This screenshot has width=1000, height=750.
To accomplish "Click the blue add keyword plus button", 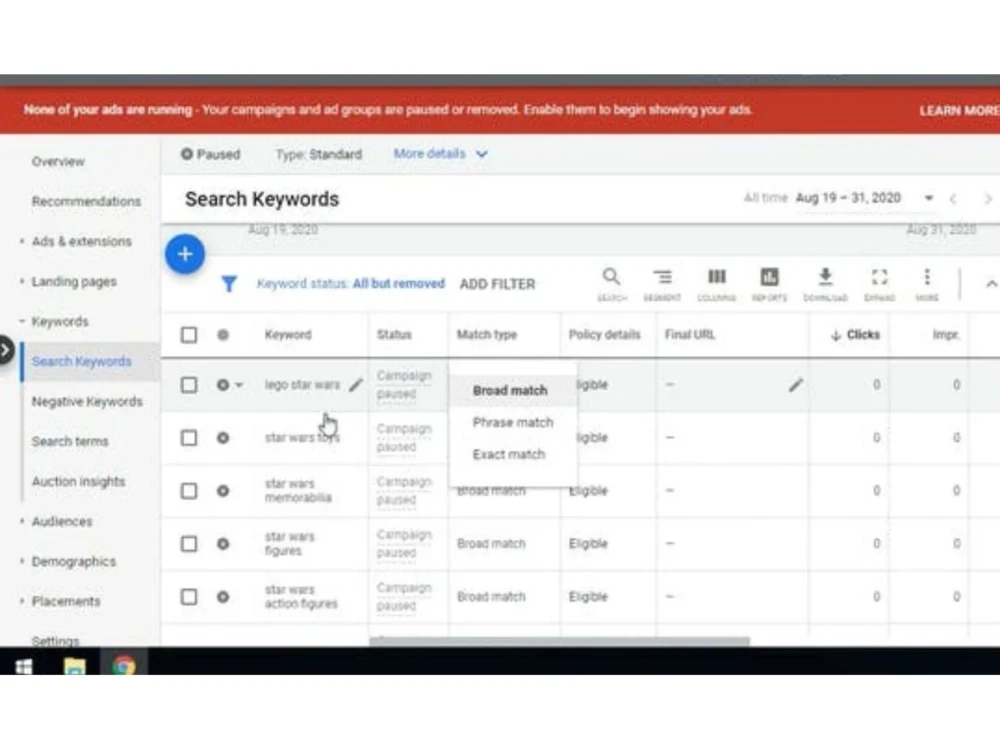I will tap(185, 254).
